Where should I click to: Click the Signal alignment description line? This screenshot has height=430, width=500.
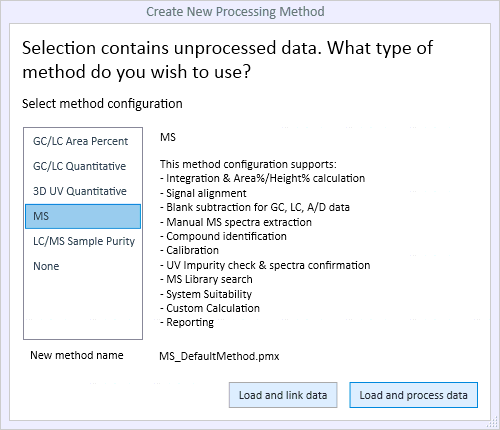point(203,193)
